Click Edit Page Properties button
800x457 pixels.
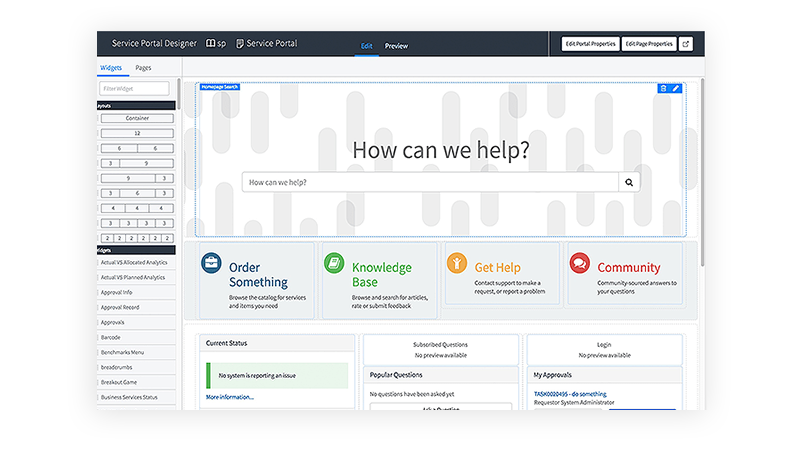click(x=649, y=44)
